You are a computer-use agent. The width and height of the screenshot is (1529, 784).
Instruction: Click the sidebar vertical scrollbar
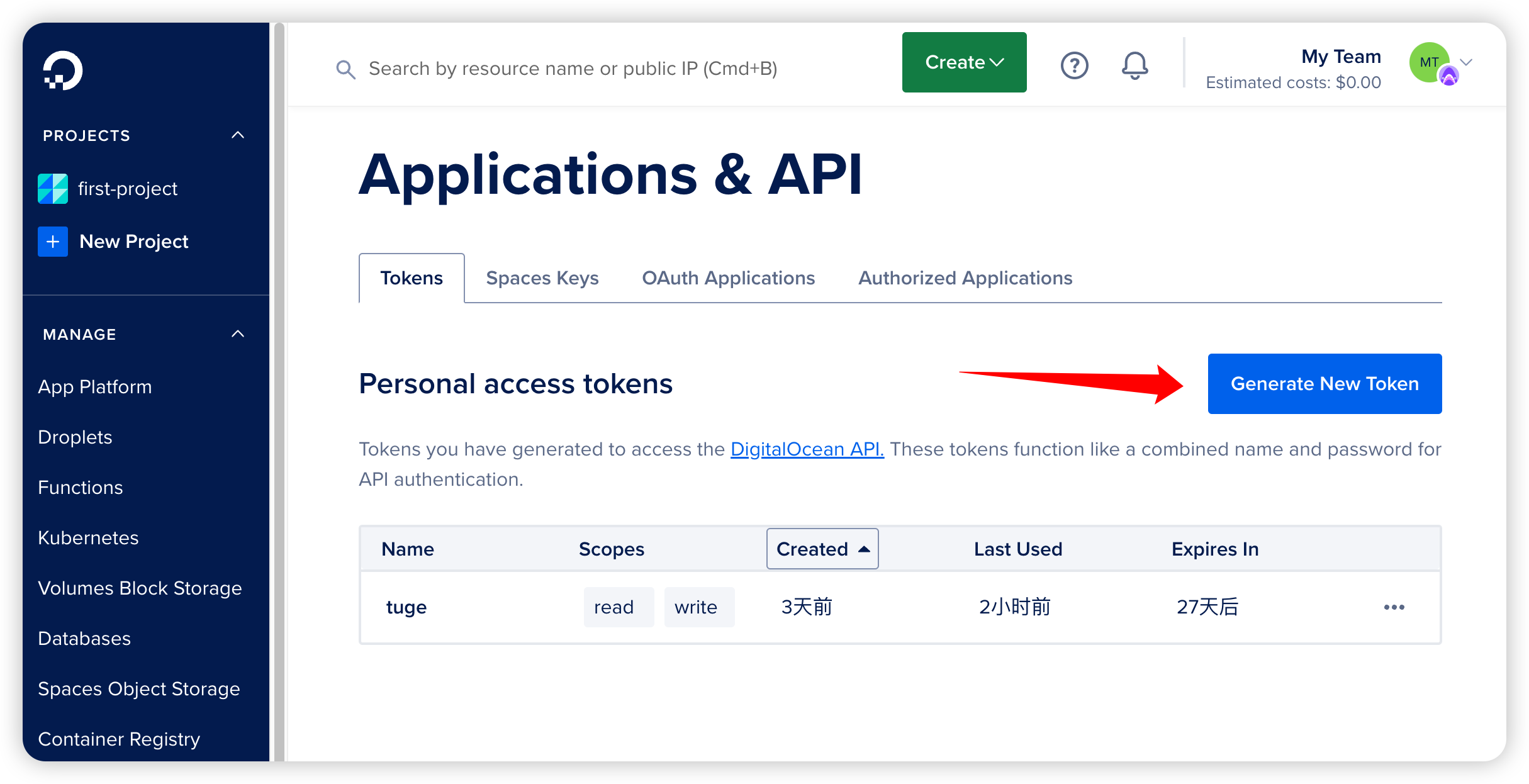pos(279,392)
